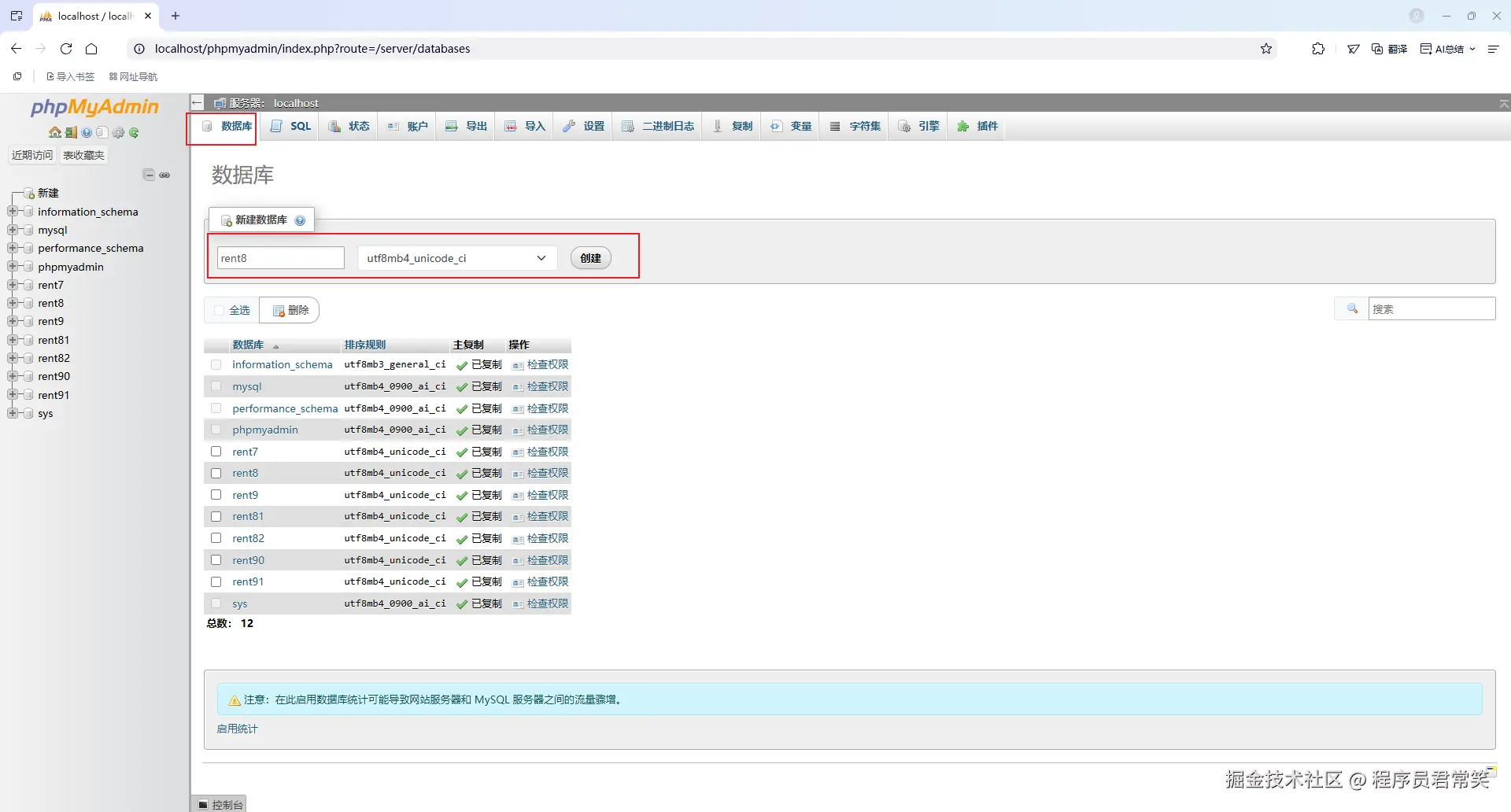Click rent8 database icon in navigation tree
This screenshot has width=1511, height=812.
[29, 303]
